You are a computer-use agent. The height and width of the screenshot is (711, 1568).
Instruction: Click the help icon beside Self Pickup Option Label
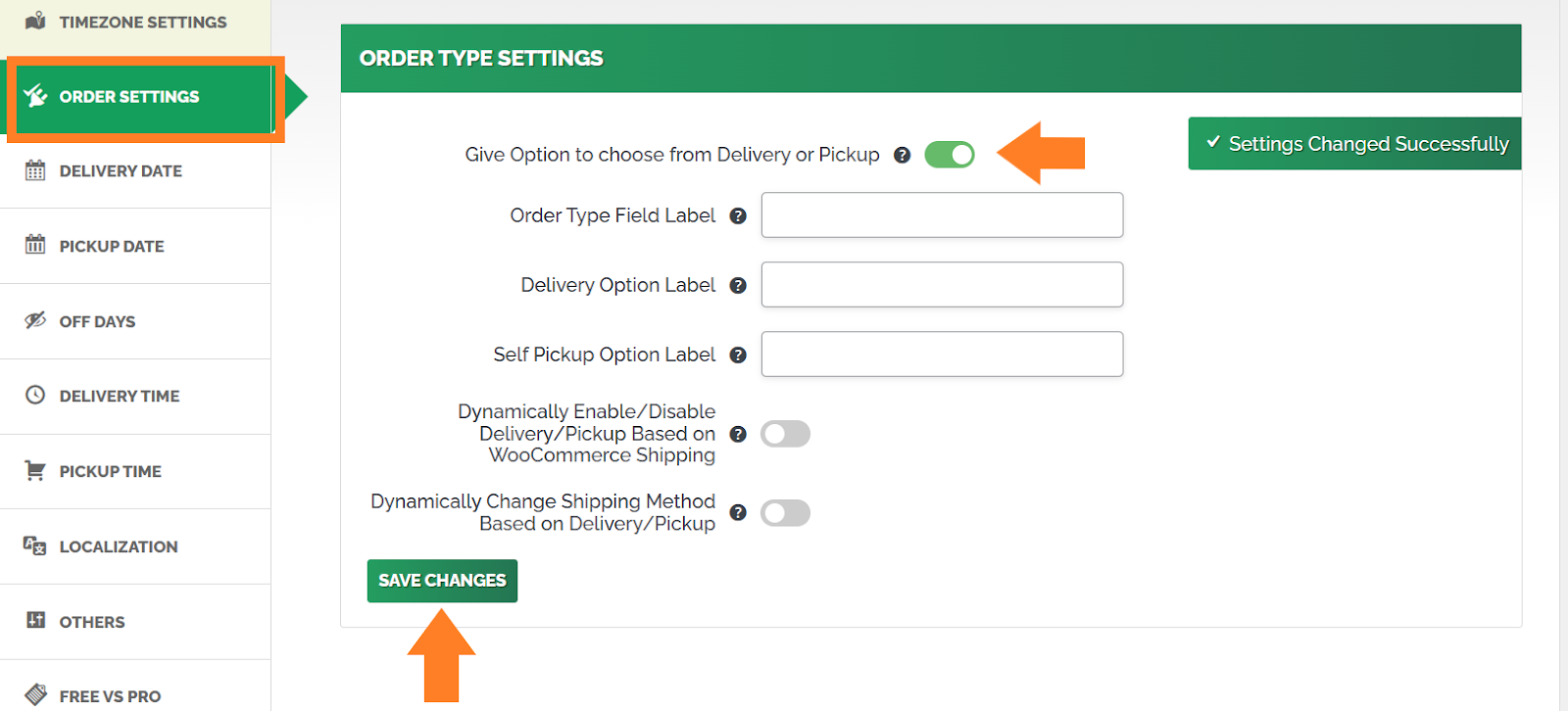pos(738,355)
